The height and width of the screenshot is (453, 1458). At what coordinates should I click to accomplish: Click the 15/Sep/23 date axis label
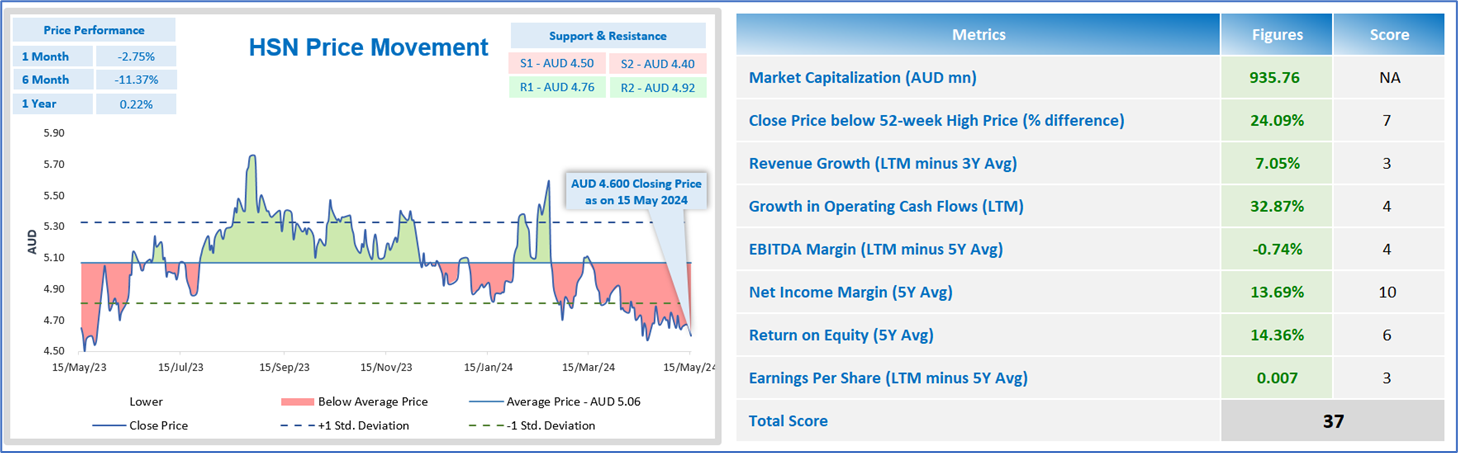pyautogui.click(x=284, y=366)
